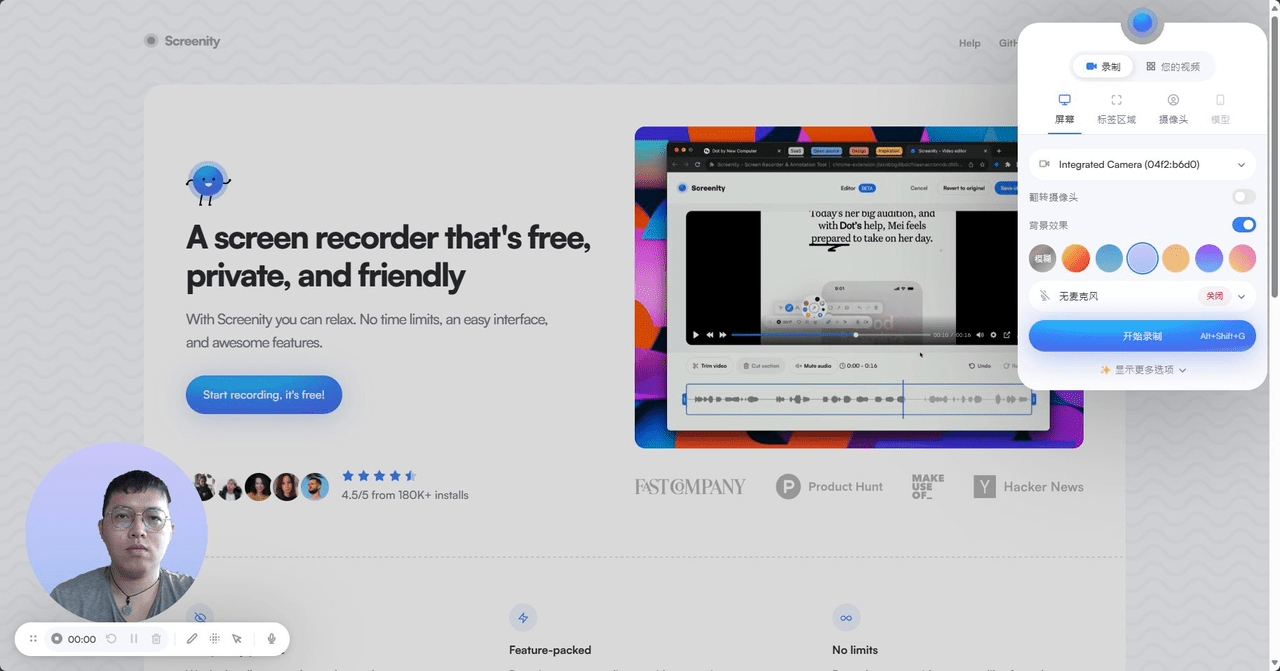Click the pen drawing tool in recording toolbar
Viewport: 1280px width, 671px height.
192,639
